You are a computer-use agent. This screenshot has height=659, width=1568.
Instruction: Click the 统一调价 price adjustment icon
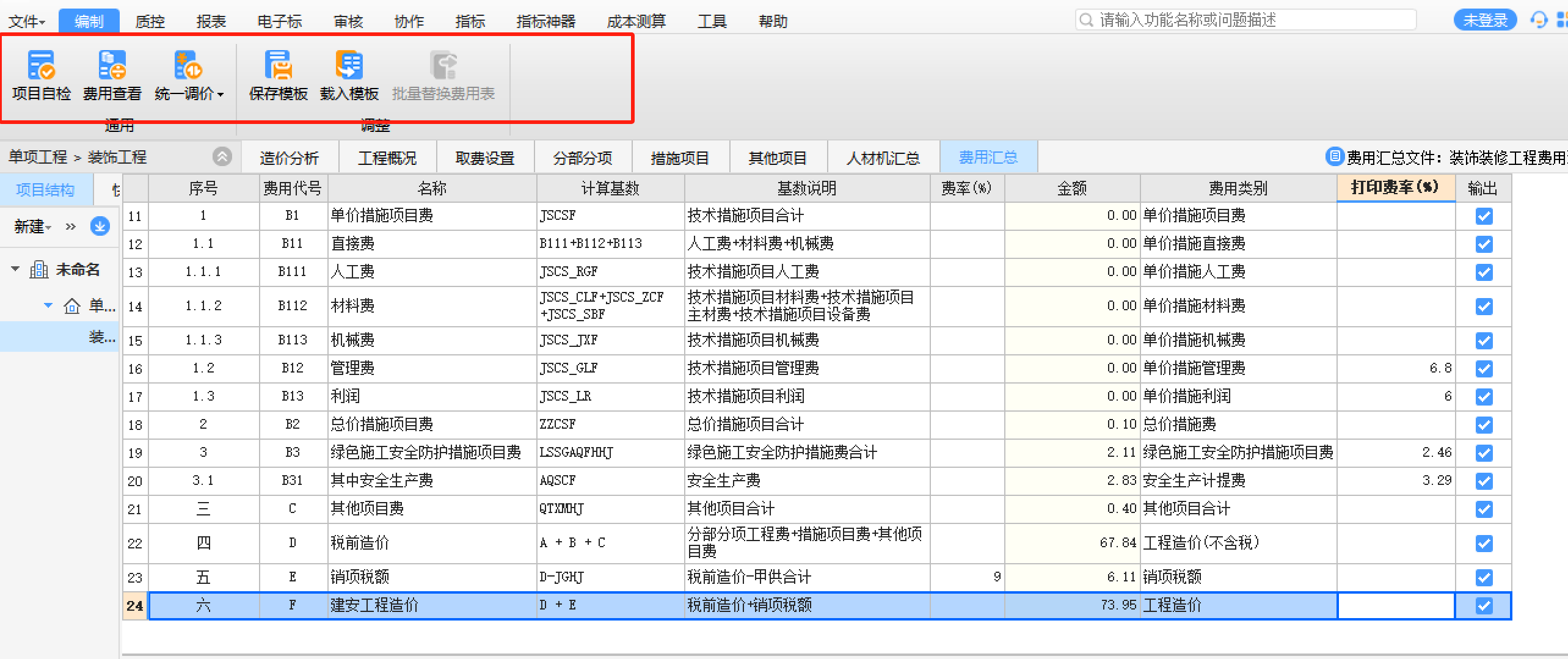188,65
